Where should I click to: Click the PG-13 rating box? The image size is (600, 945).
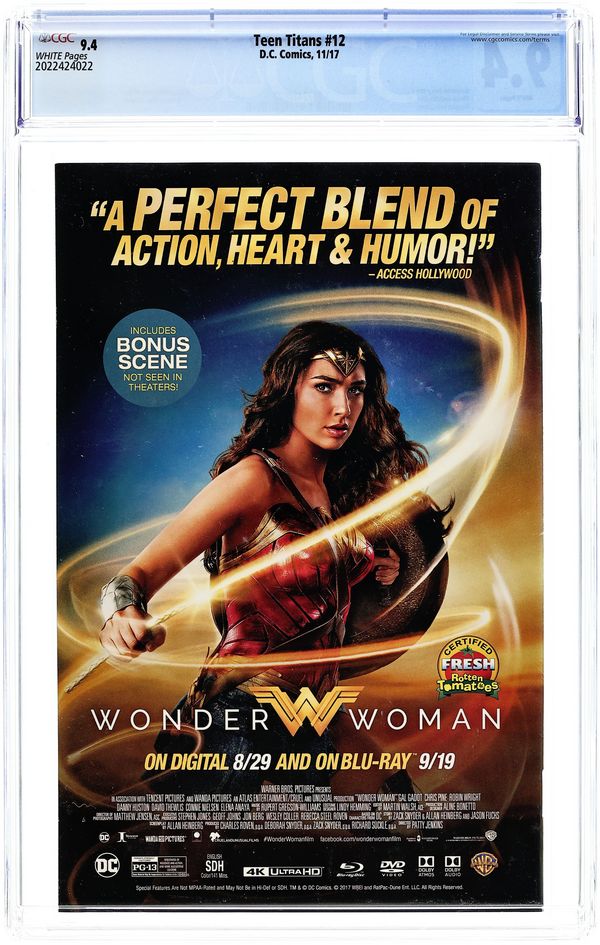tap(159, 866)
